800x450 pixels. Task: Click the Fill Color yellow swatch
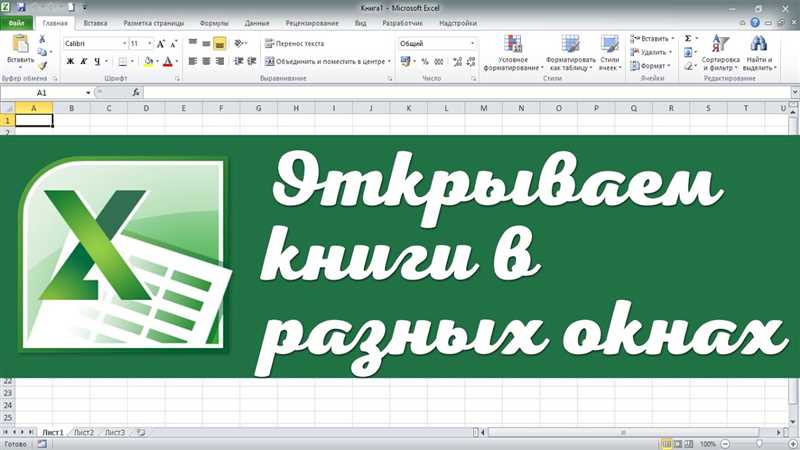click(x=148, y=62)
